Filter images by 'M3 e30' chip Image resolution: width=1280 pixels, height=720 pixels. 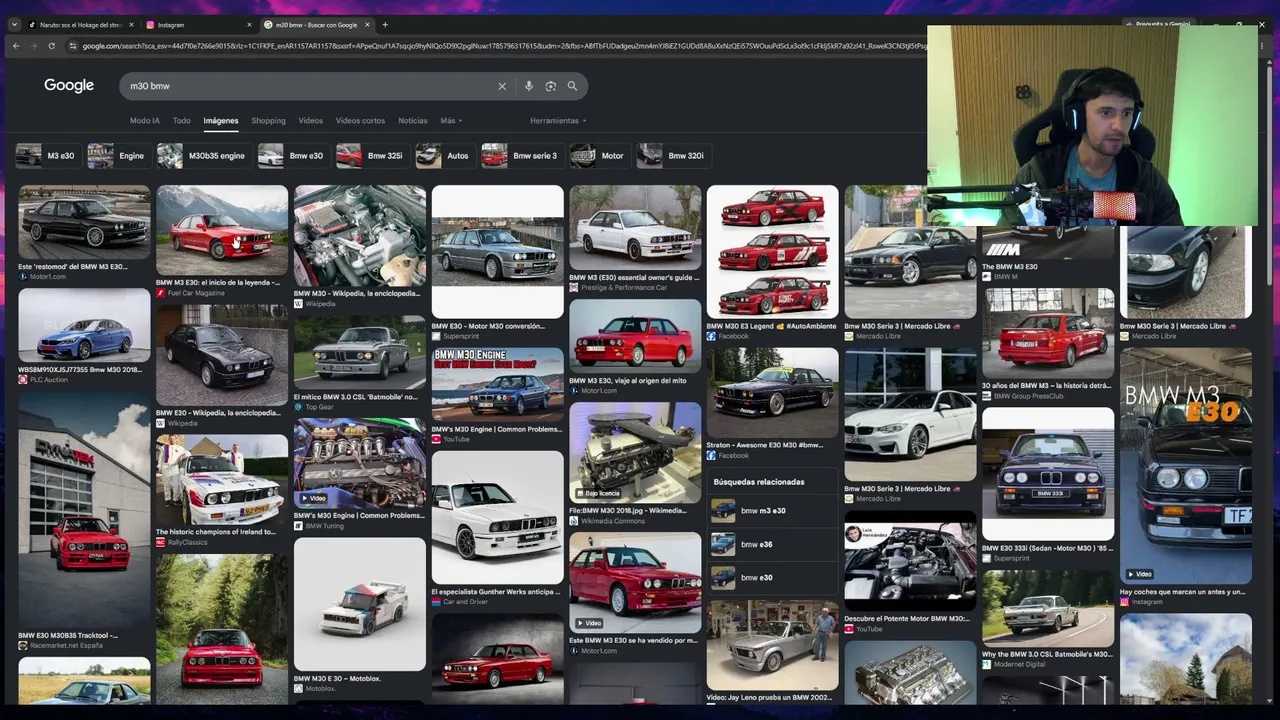(x=46, y=156)
